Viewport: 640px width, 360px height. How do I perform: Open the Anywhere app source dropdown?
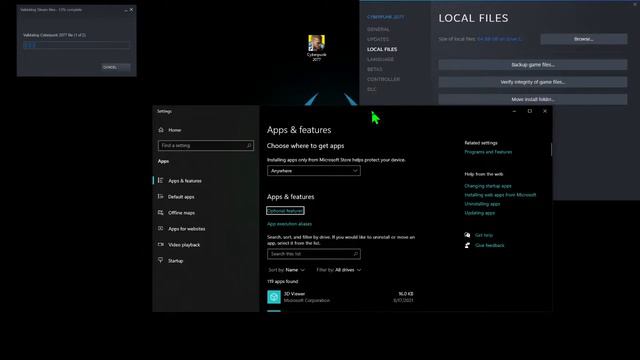[x=313, y=171]
